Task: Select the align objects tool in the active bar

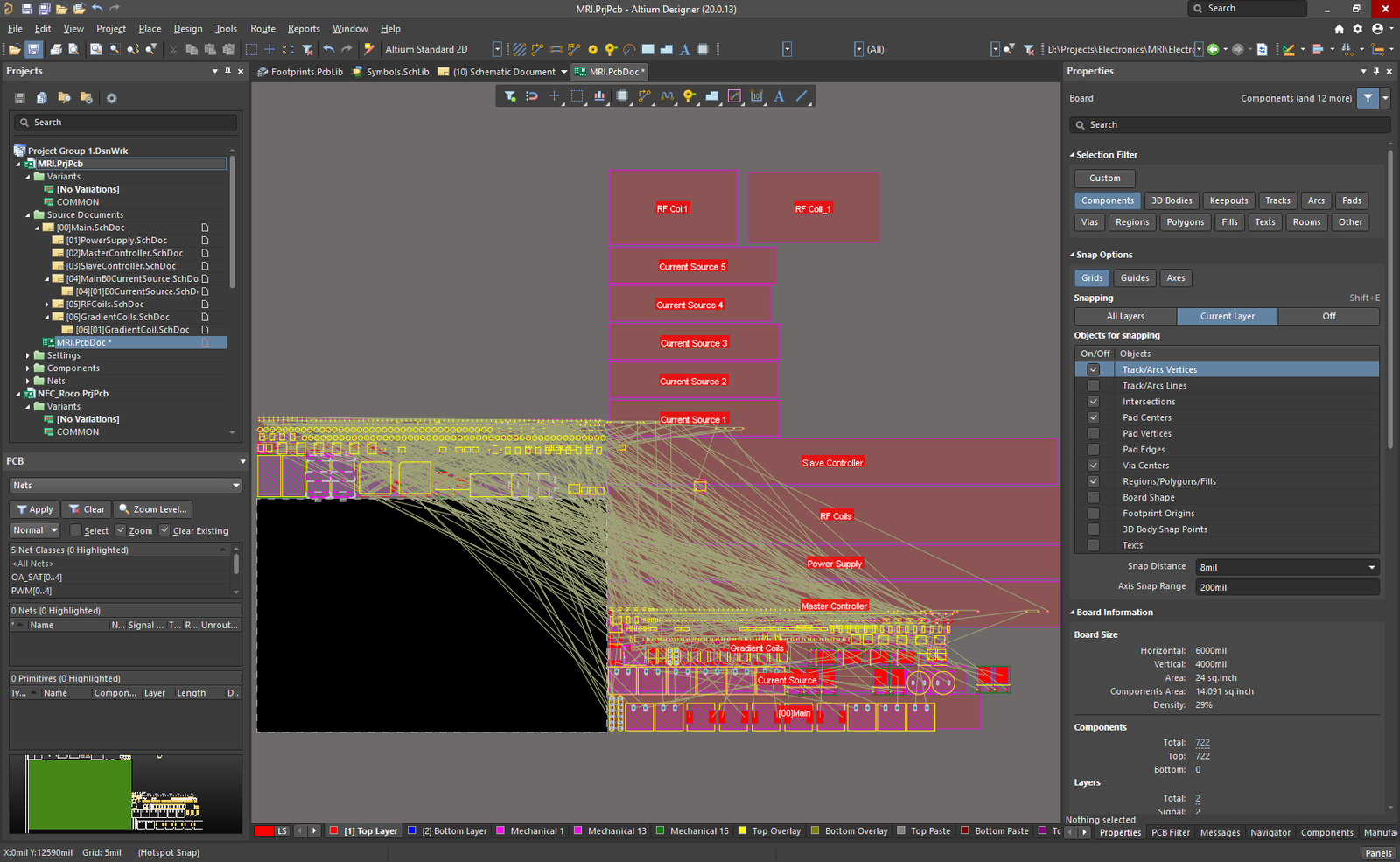Action: [x=599, y=96]
